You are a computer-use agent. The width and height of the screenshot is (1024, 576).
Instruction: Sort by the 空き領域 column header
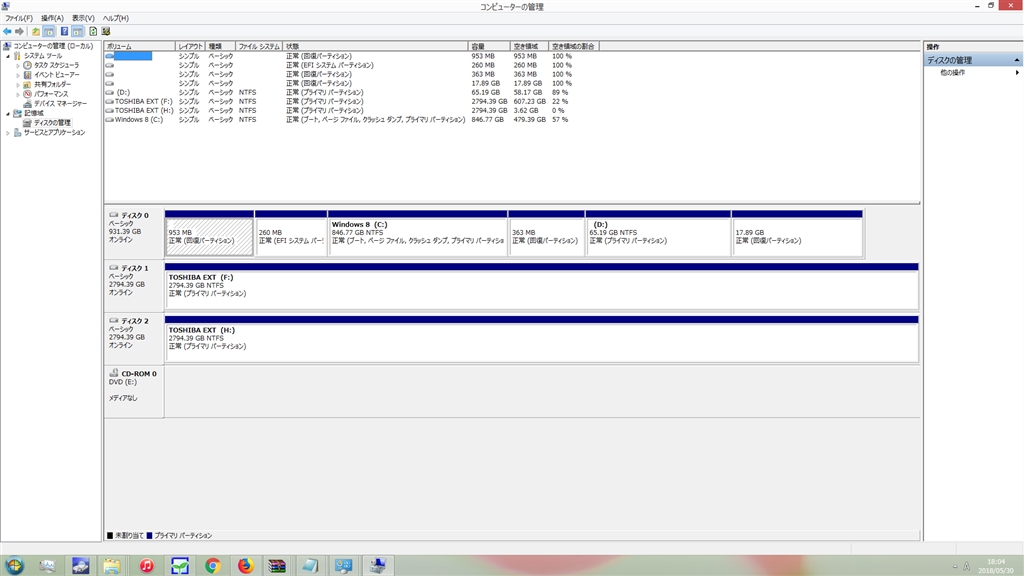point(529,46)
